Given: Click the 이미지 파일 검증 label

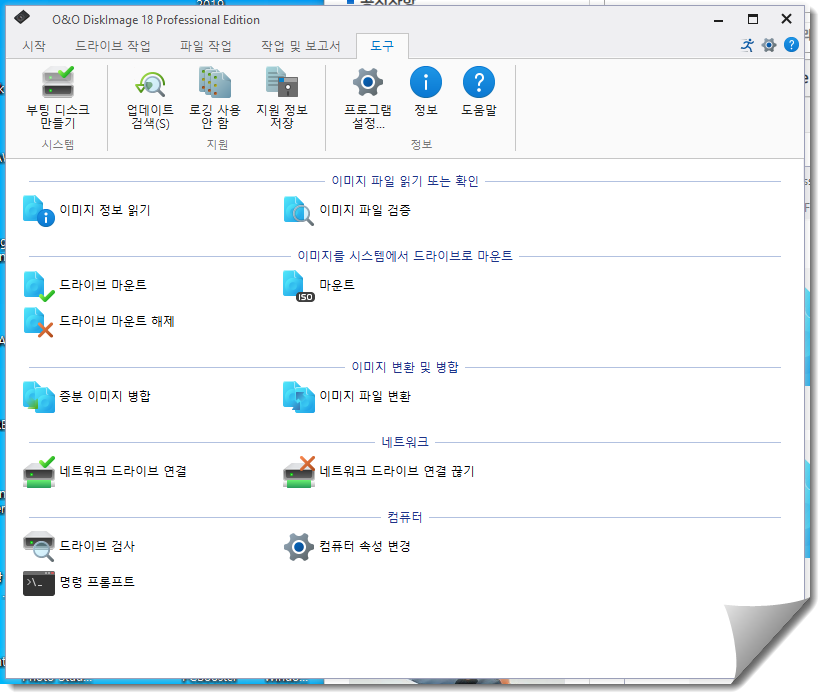Looking at the screenshot, I should [365, 210].
